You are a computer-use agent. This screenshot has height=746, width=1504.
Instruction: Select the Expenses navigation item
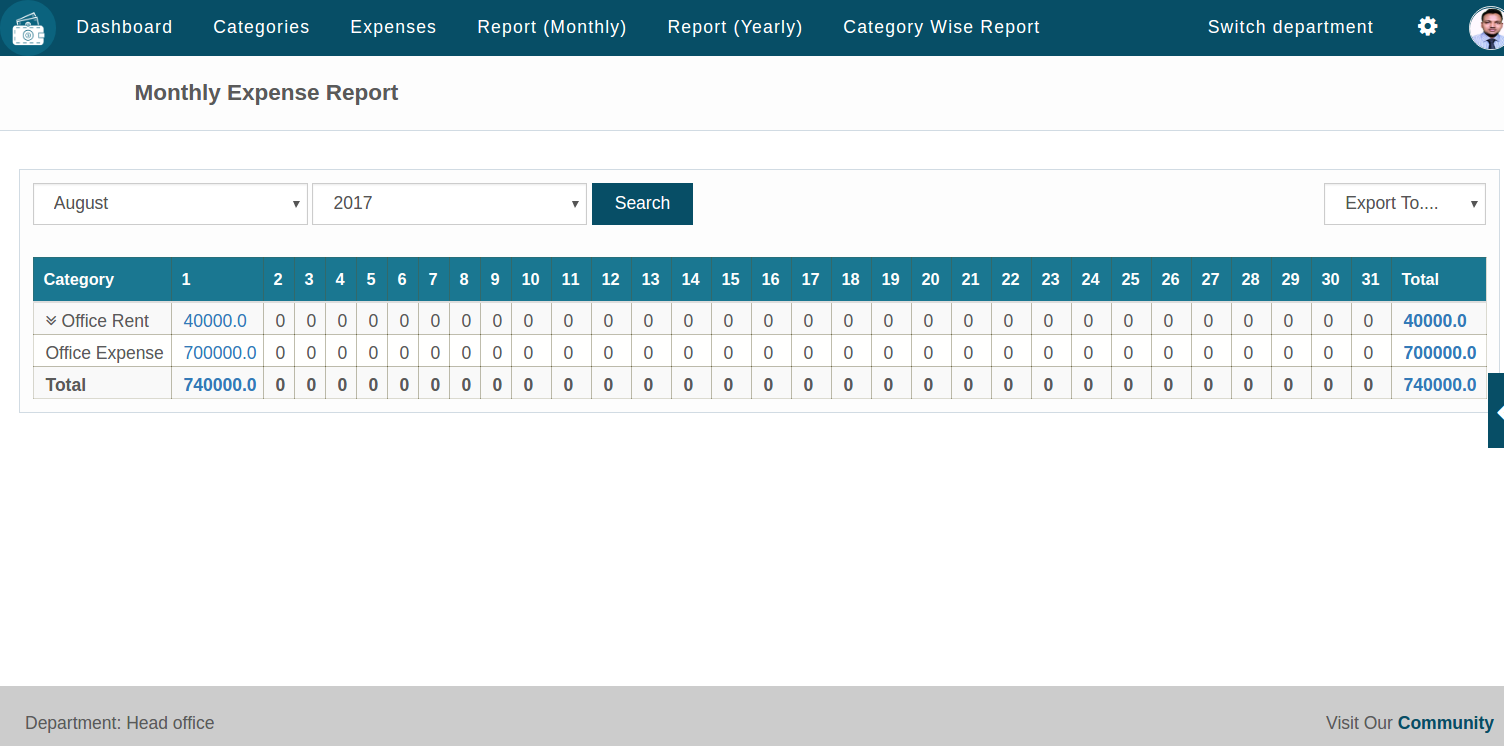pyautogui.click(x=393, y=27)
